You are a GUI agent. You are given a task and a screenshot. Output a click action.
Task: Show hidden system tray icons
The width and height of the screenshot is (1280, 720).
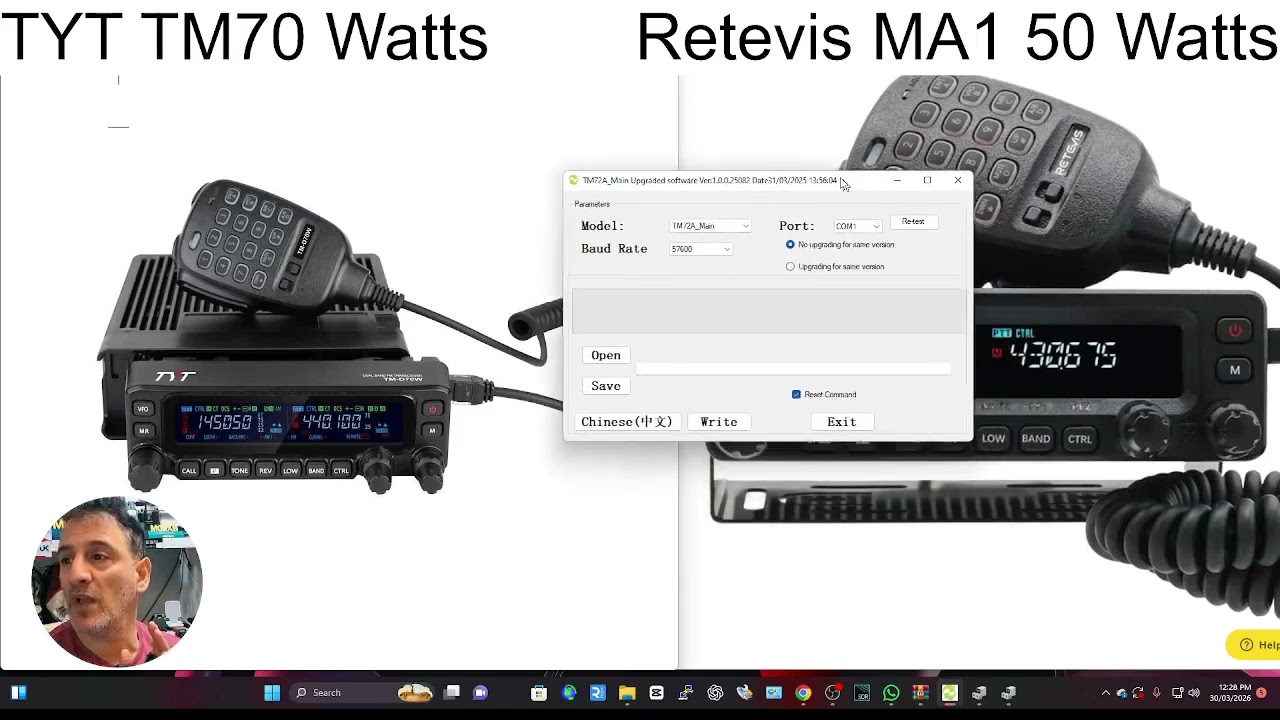(x=1105, y=693)
